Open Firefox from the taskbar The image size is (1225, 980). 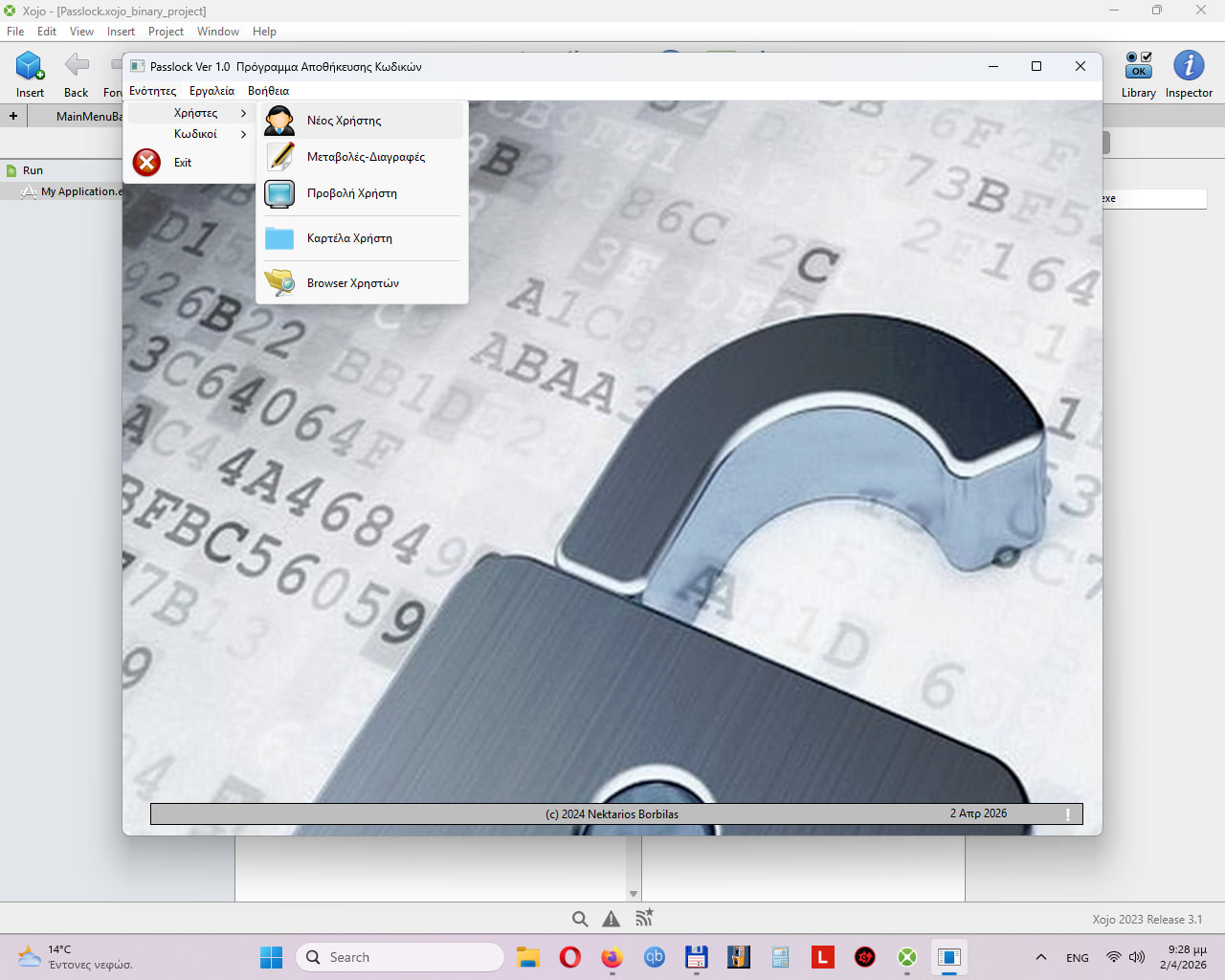click(x=612, y=957)
